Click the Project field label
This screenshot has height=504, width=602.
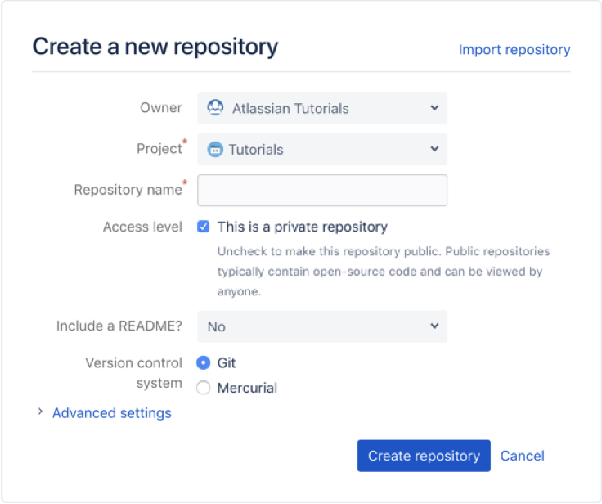(159, 149)
